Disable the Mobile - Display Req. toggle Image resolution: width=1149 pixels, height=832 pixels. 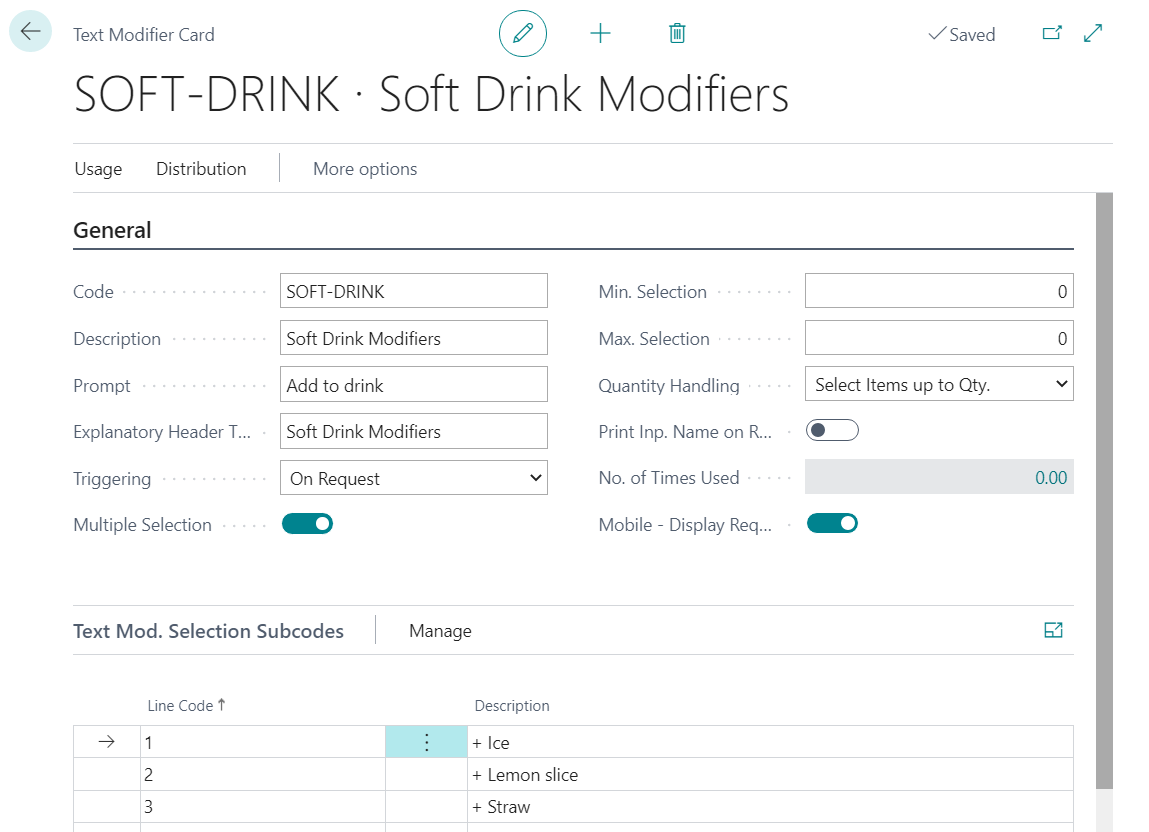pos(832,524)
